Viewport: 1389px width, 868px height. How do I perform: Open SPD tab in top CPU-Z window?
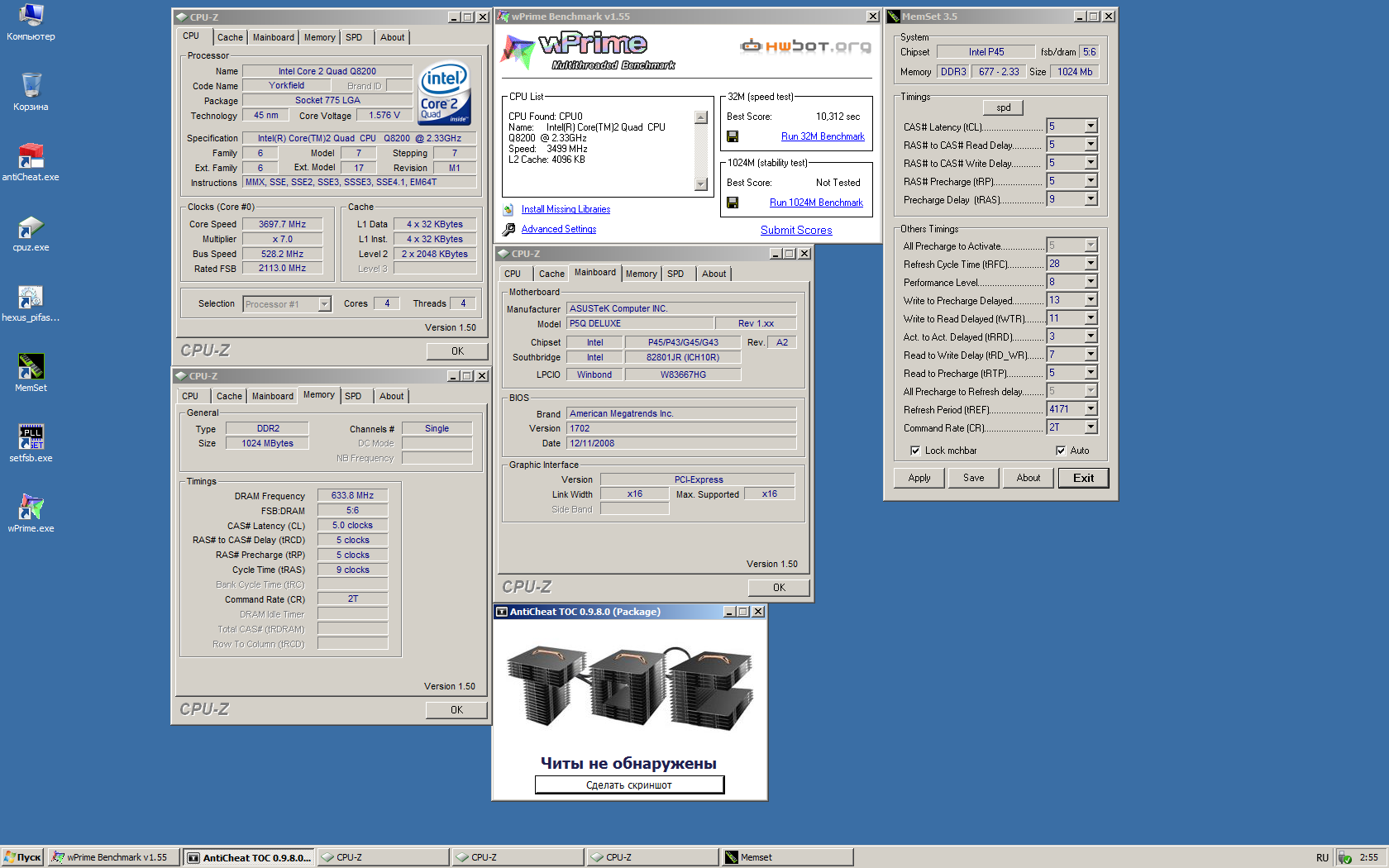click(x=354, y=37)
